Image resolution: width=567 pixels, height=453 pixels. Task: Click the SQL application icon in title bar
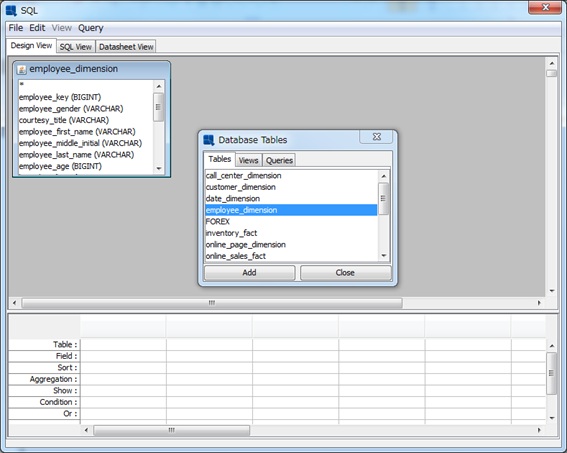click(x=12, y=10)
